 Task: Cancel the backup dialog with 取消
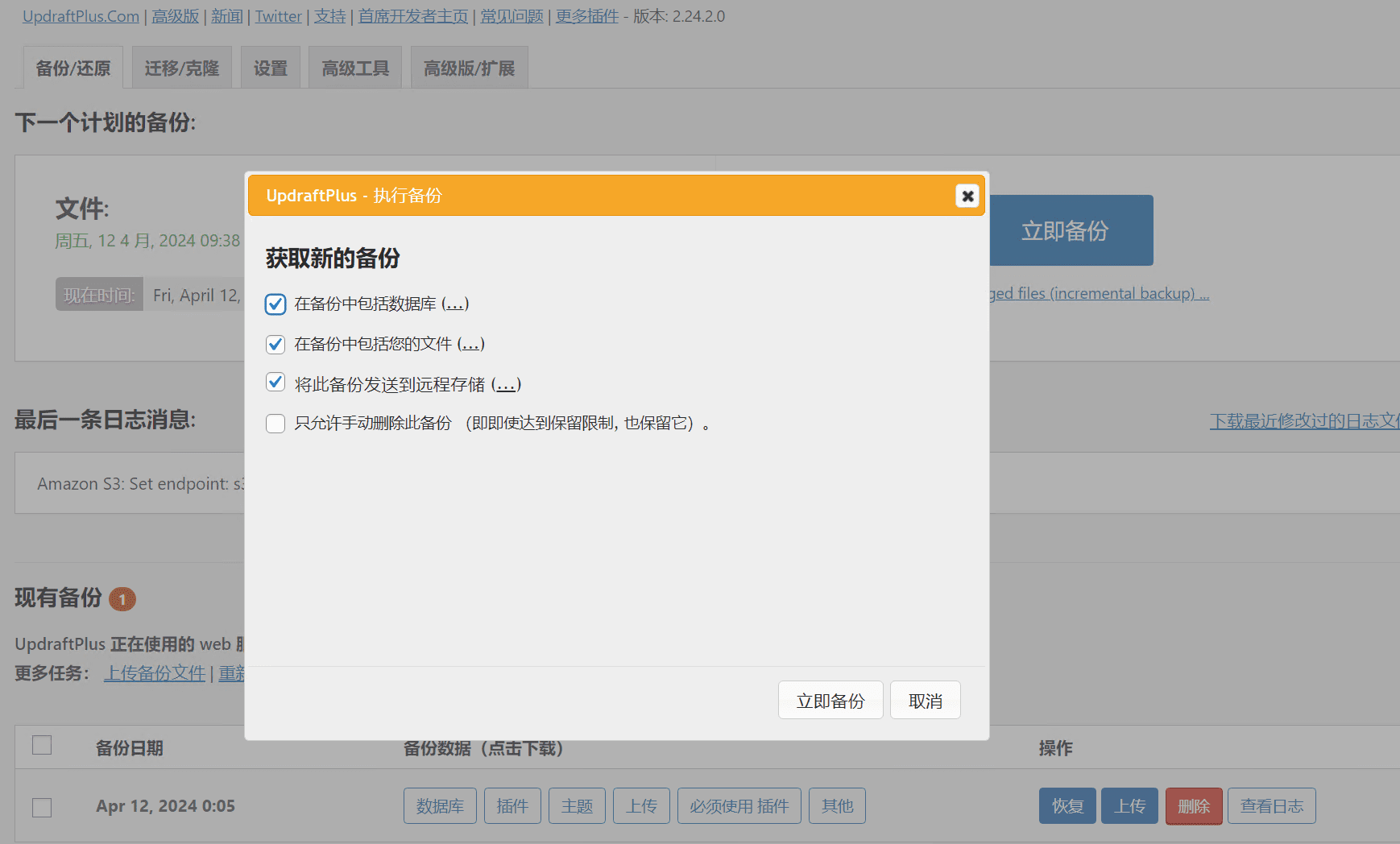click(925, 700)
